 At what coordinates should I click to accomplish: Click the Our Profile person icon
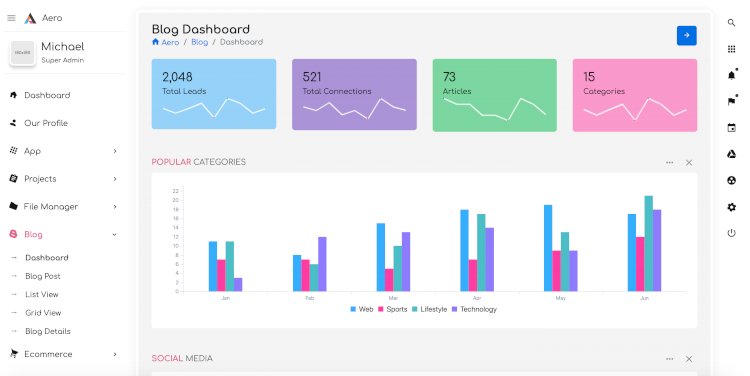click(13, 123)
